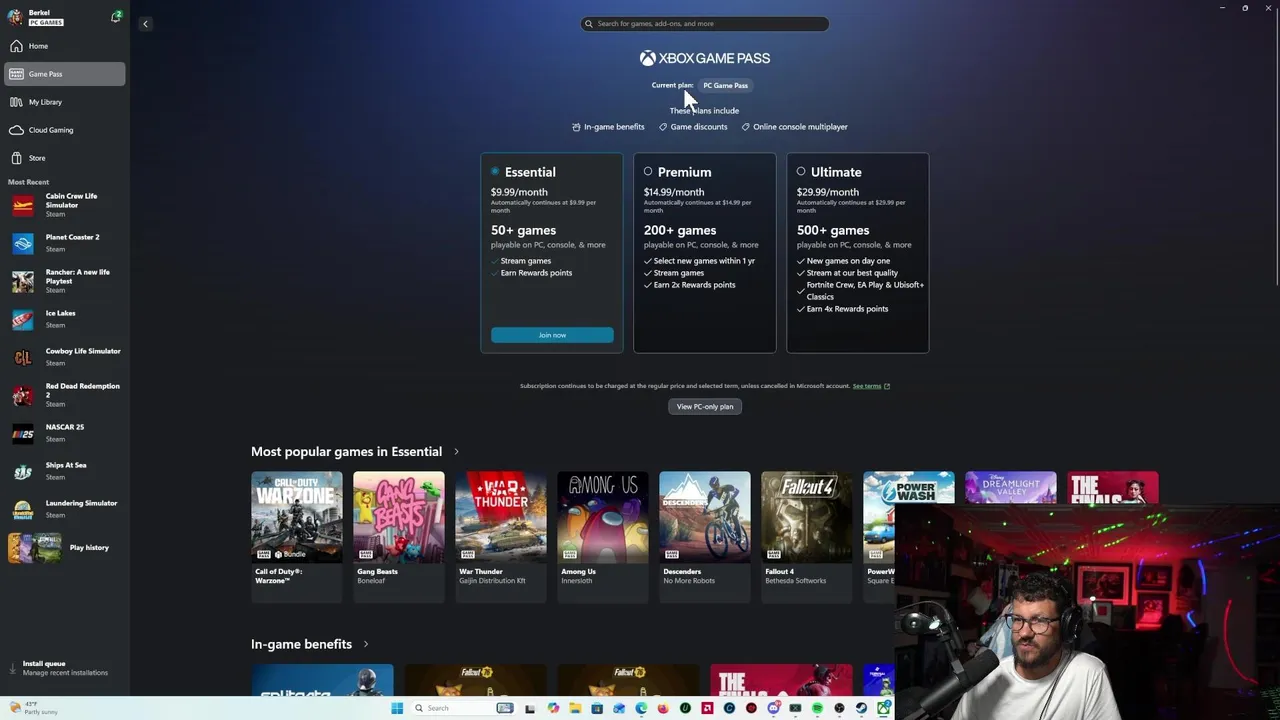Click the View PC-only plan button
Viewport: 1280px width, 720px height.
tap(705, 406)
